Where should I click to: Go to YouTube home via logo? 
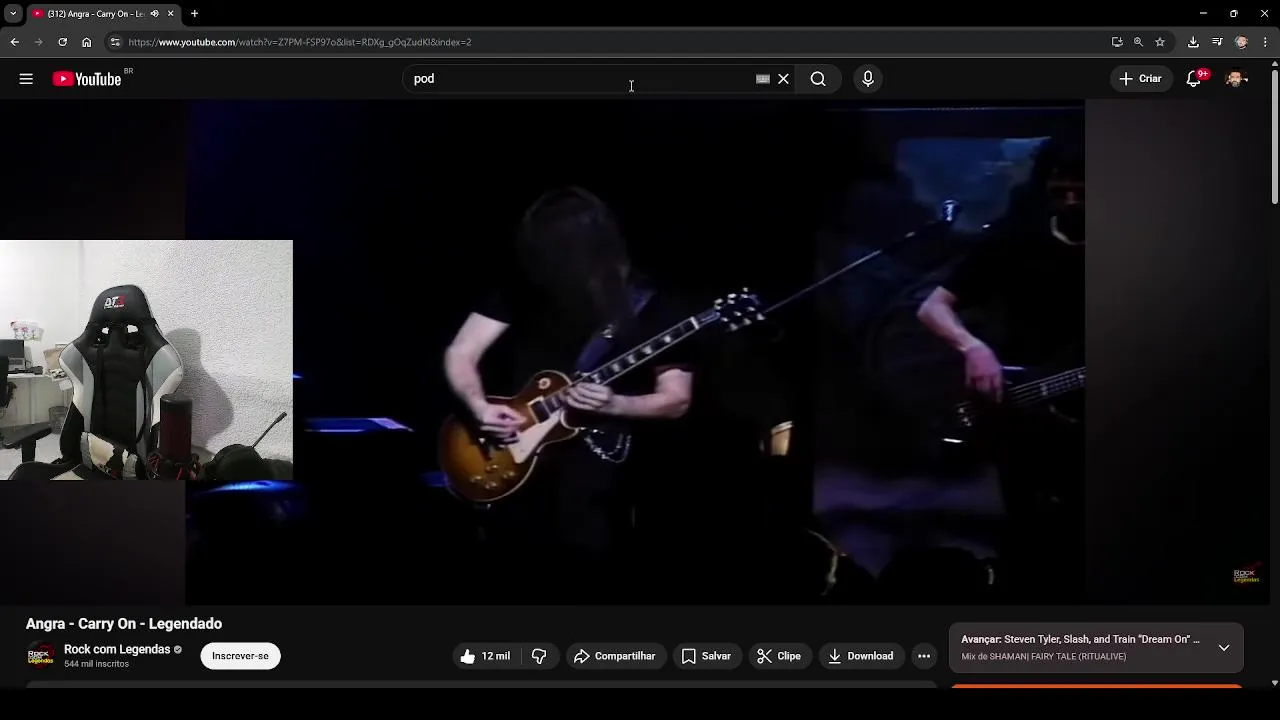pos(87,79)
